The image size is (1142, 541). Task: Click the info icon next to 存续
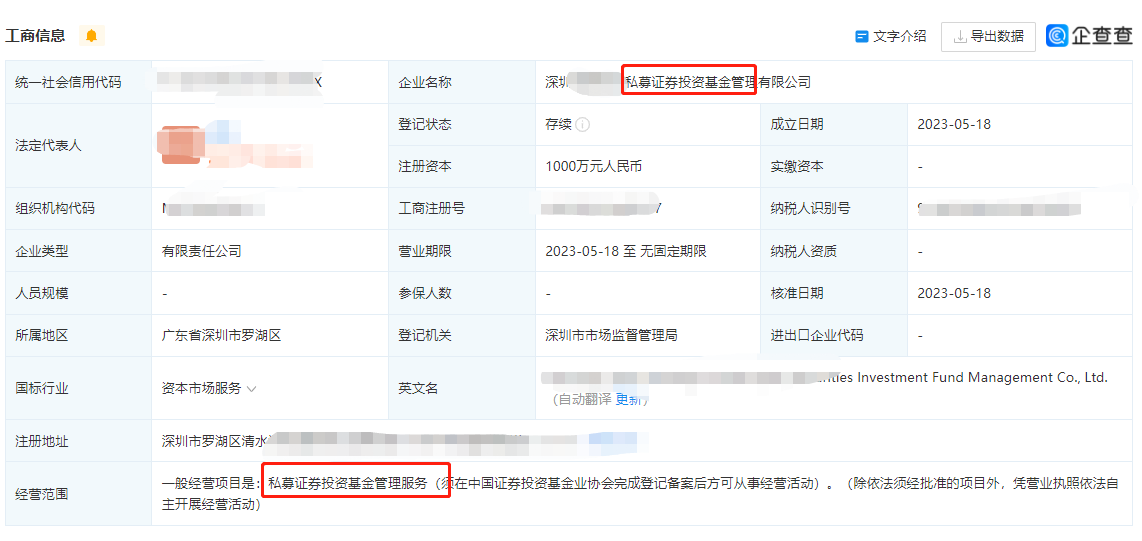583,125
